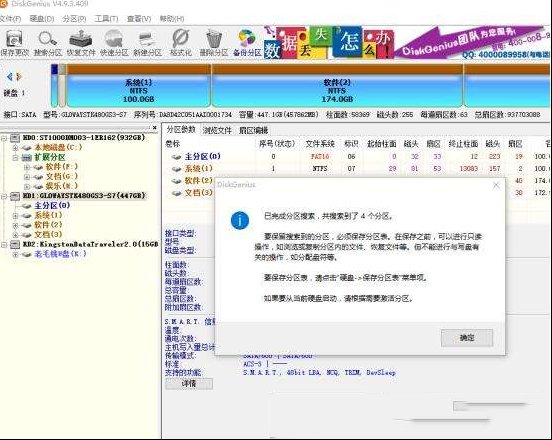Click the 保存更改 (Save changes) toolbar icon
Screen dimensions: 552x440
pos(14,43)
